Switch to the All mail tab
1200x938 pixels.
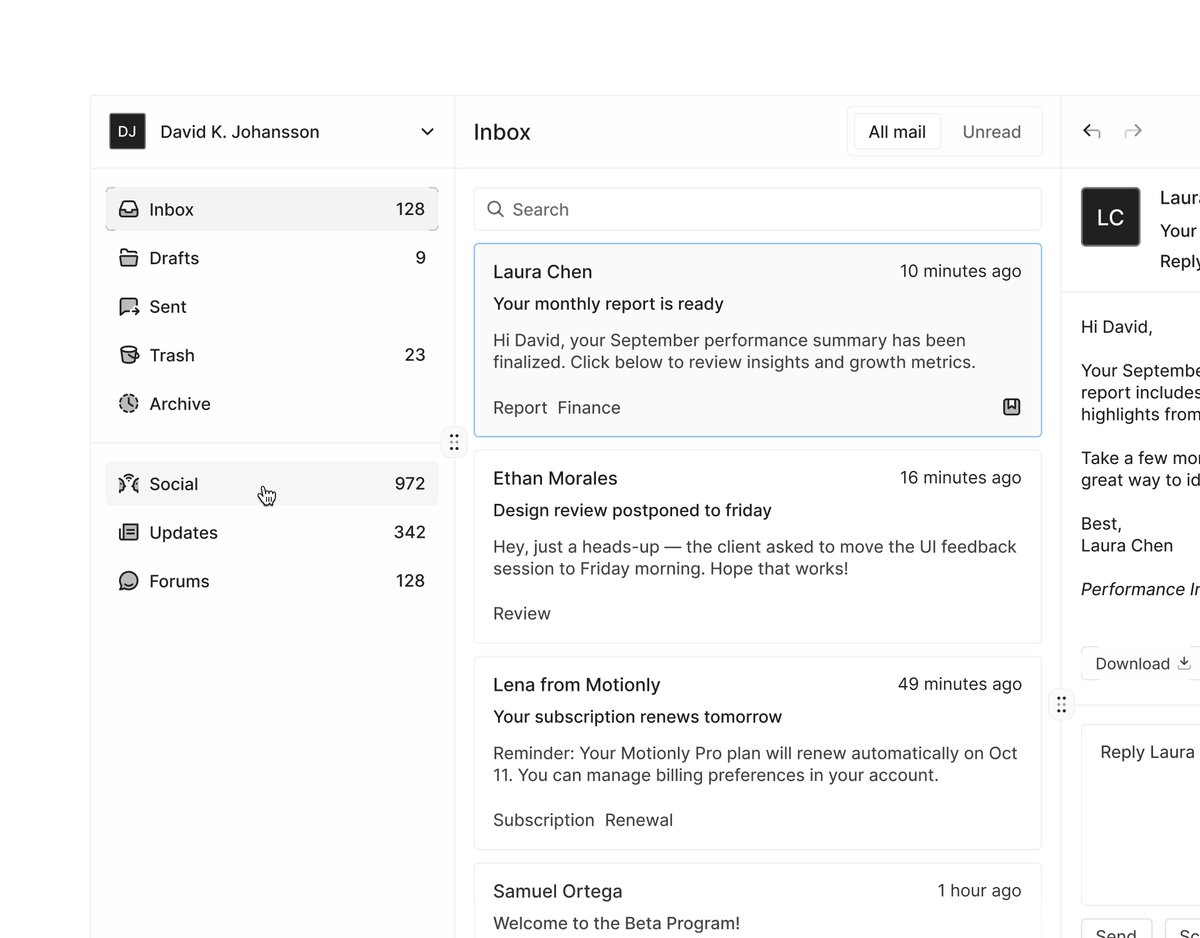point(897,131)
